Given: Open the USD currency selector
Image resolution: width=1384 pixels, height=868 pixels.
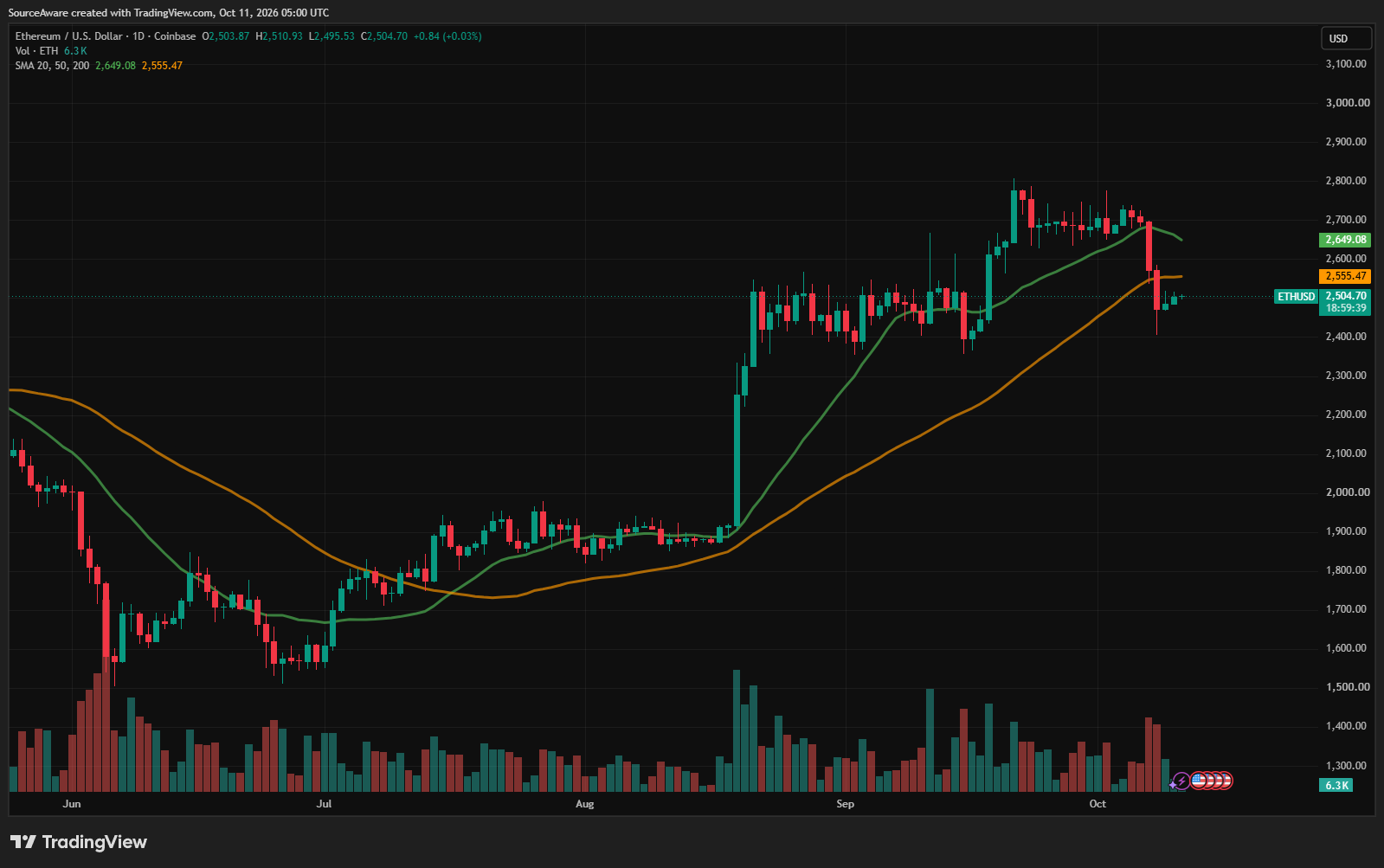Looking at the screenshot, I should coord(1347,38).
